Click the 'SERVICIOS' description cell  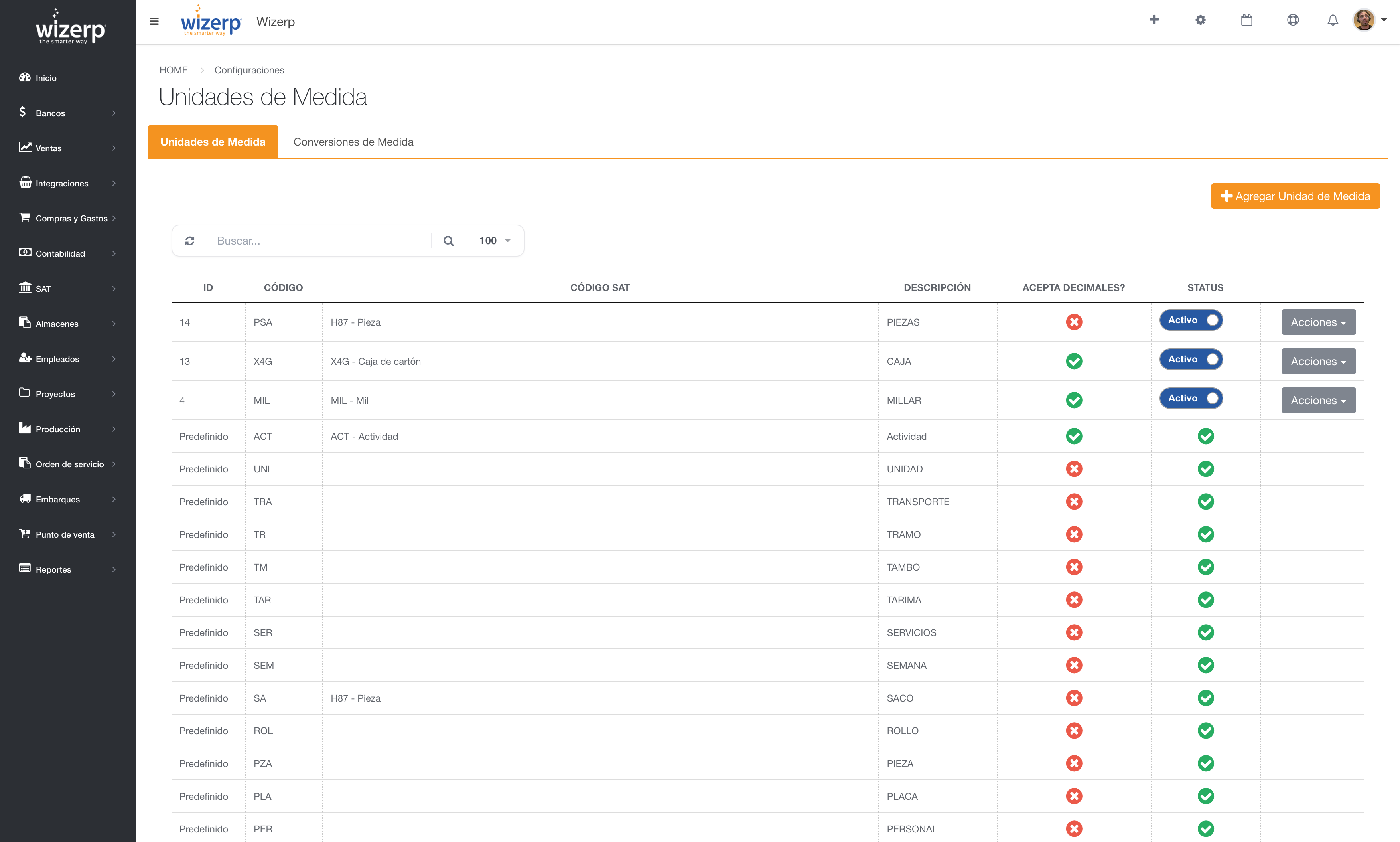pos(938,632)
